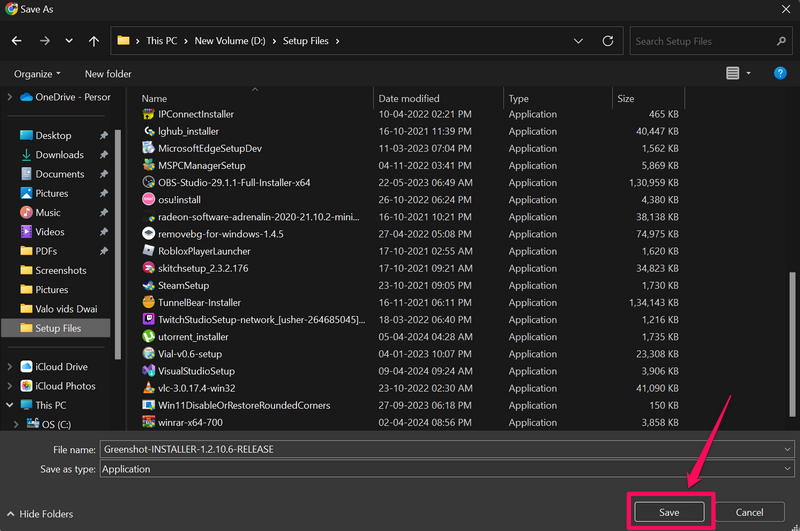
Task: Click the Back navigation arrow
Action: [x=17, y=41]
